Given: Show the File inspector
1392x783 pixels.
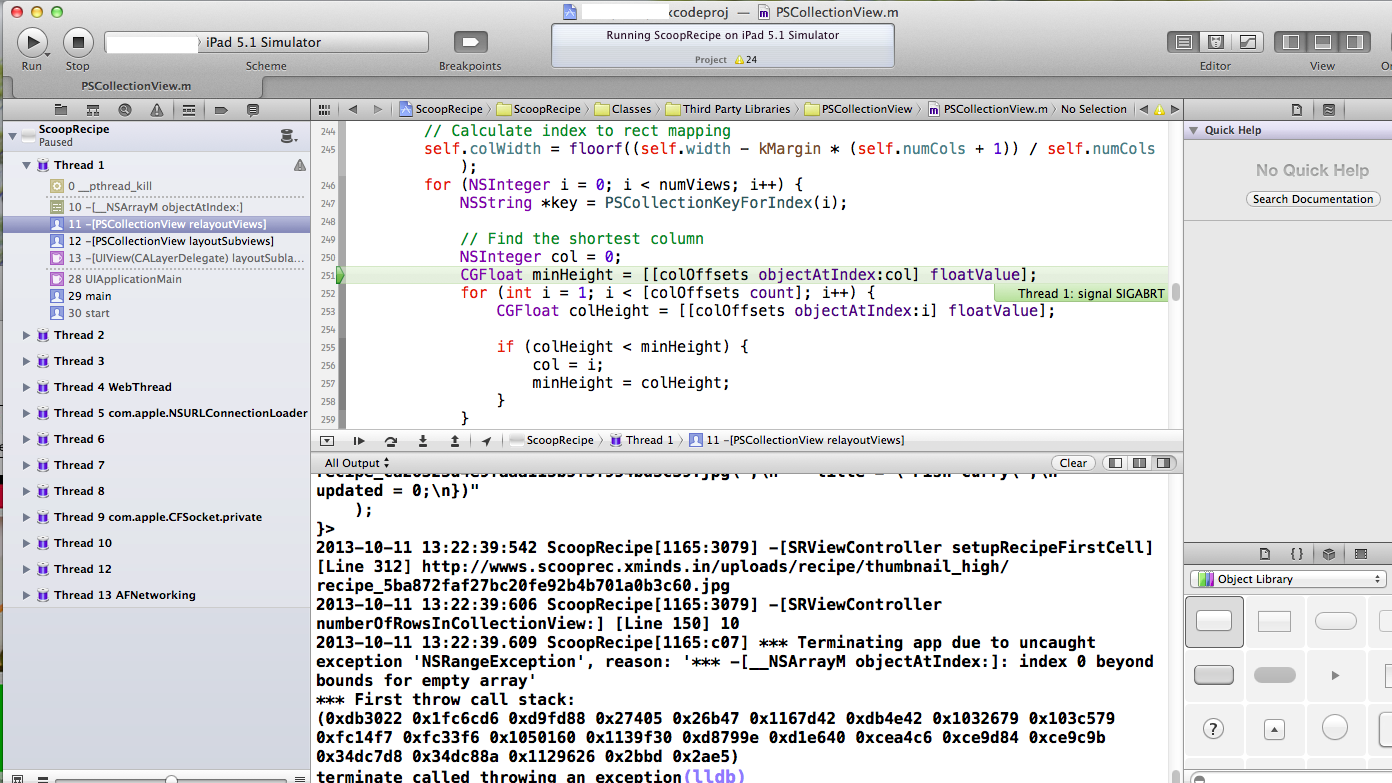Looking at the screenshot, I should [1297, 109].
